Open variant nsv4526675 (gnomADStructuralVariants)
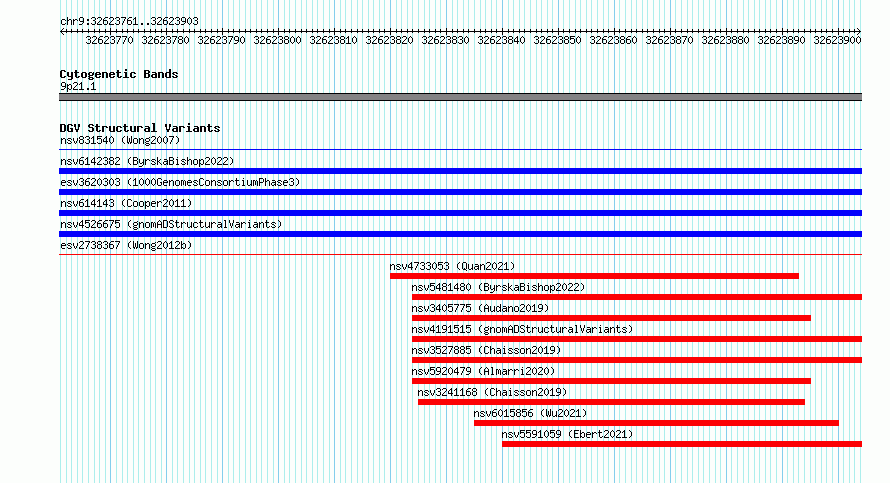This screenshot has height=483, width=890. click(171, 224)
